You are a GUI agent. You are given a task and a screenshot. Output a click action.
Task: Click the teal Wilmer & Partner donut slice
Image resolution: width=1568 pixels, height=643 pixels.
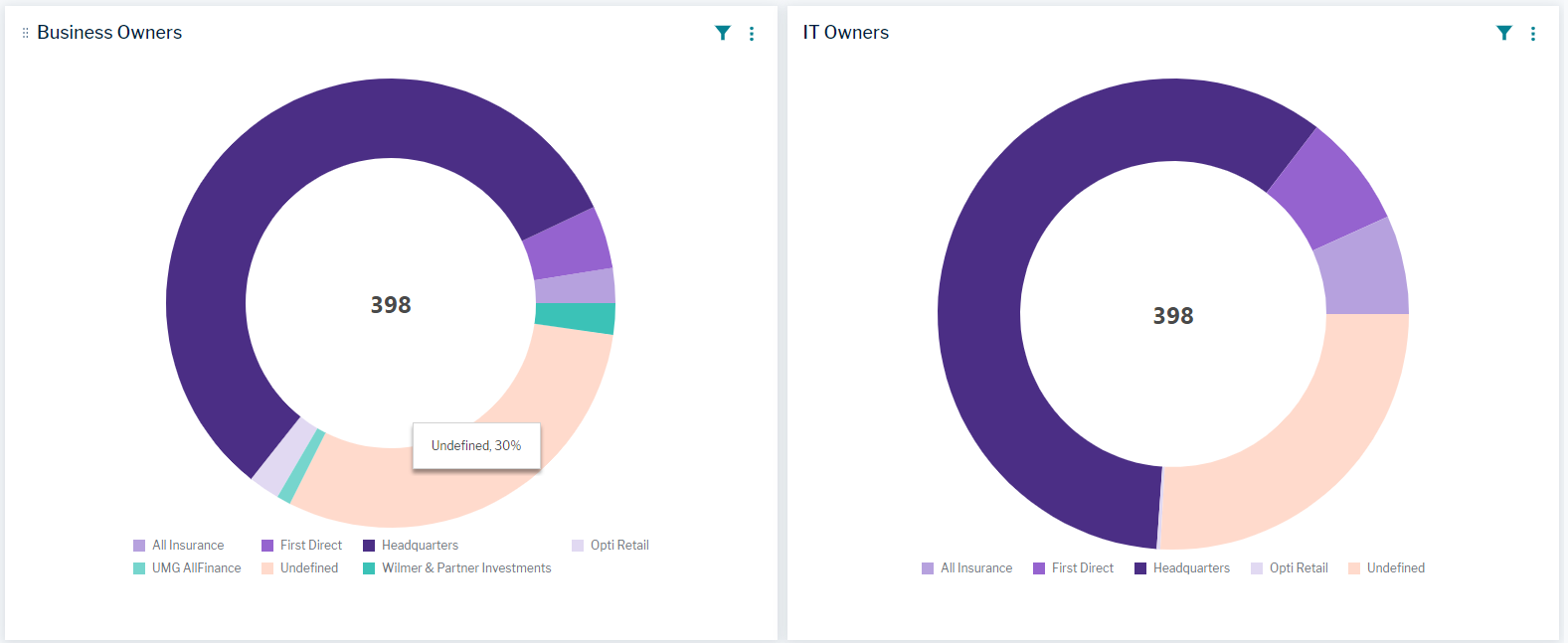(x=575, y=318)
